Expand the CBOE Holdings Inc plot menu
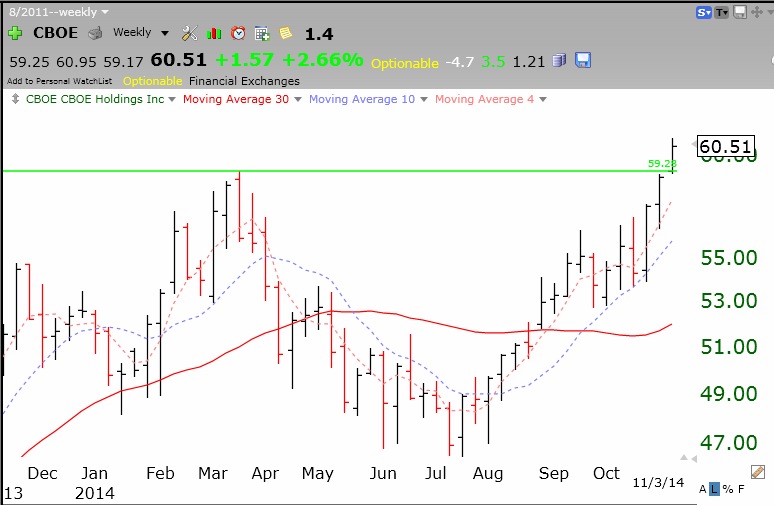Screen dimensions: 774x505 (x=172, y=99)
